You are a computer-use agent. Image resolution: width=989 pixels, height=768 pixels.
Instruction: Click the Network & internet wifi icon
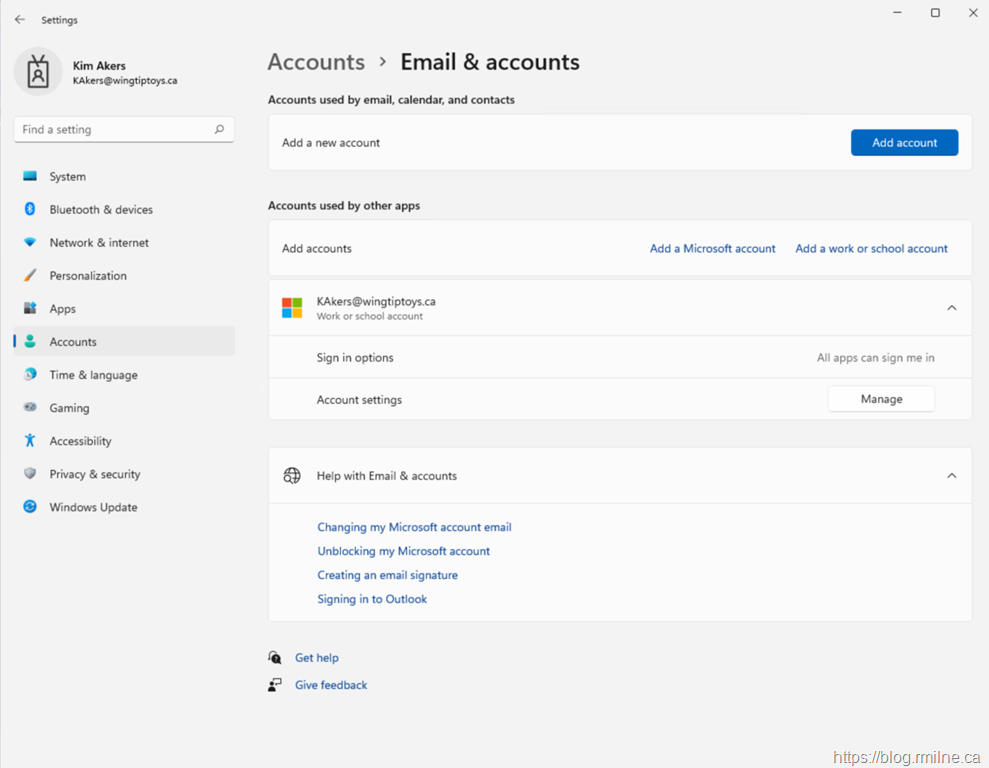tap(30, 243)
